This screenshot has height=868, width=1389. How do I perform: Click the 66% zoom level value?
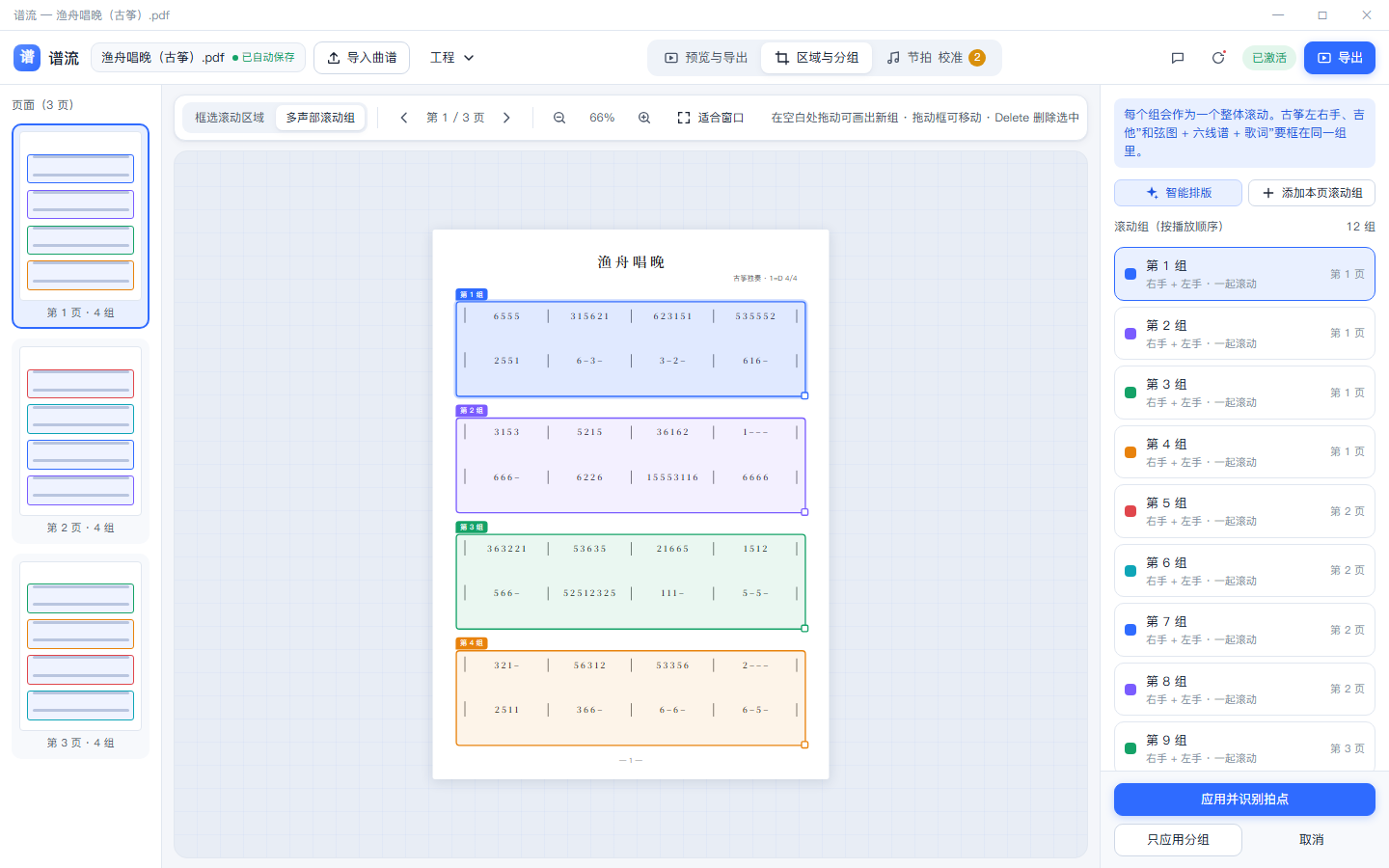coord(602,118)
